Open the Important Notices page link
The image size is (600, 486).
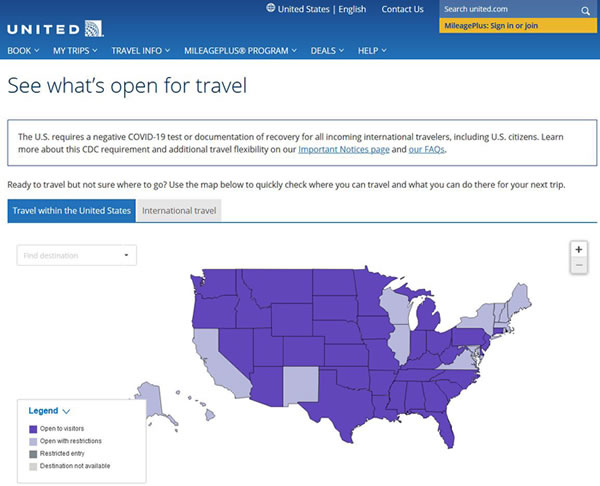344,150
